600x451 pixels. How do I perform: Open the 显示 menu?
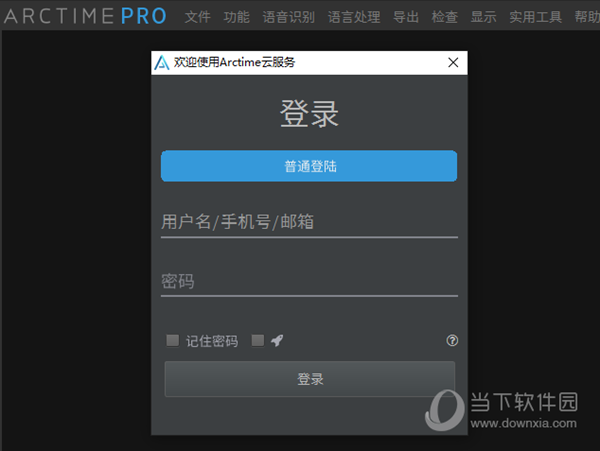tap(484, 17)
